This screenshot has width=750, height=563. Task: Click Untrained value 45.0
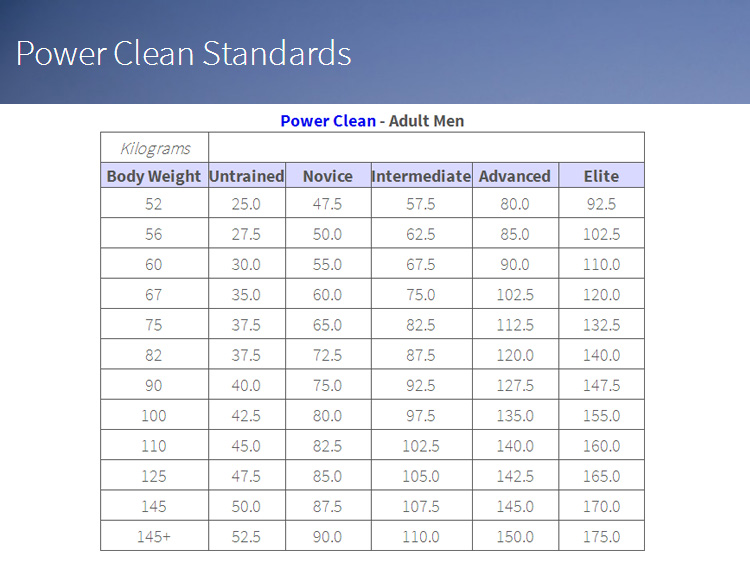click(246, 446)
